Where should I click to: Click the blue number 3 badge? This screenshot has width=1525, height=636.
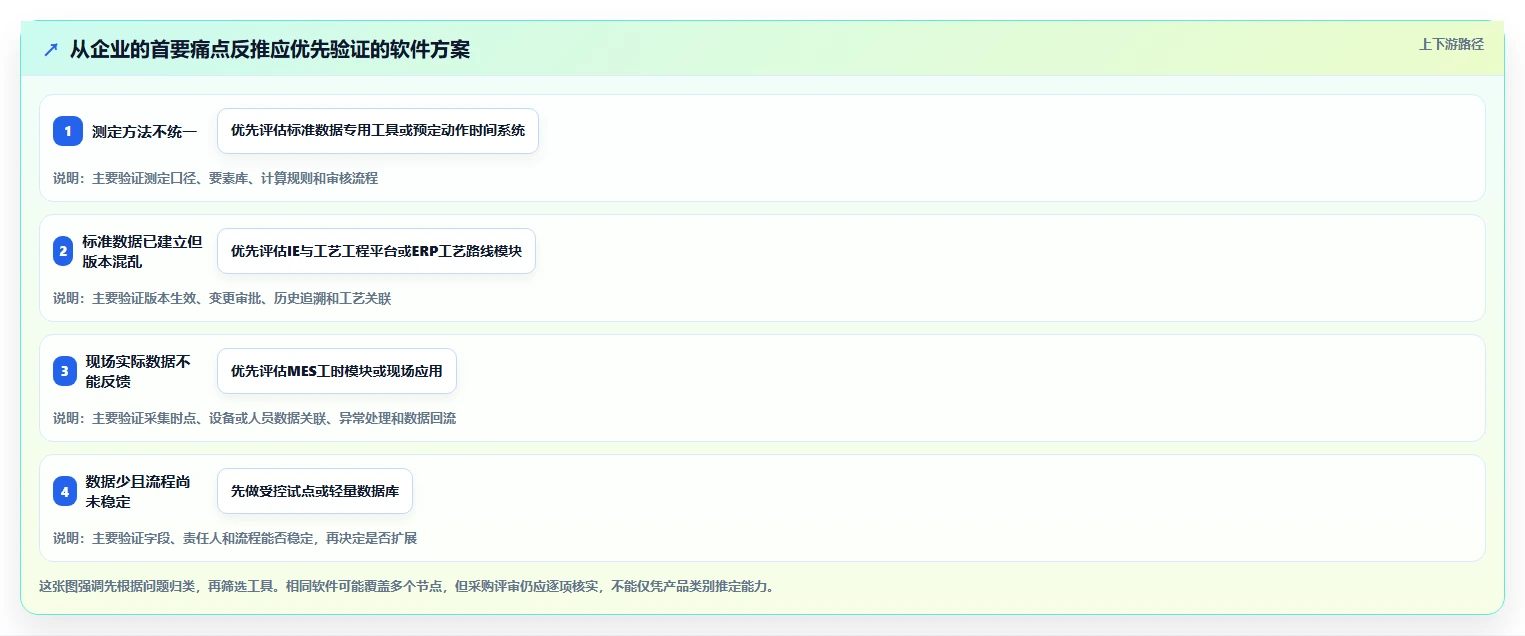[65, 371]
